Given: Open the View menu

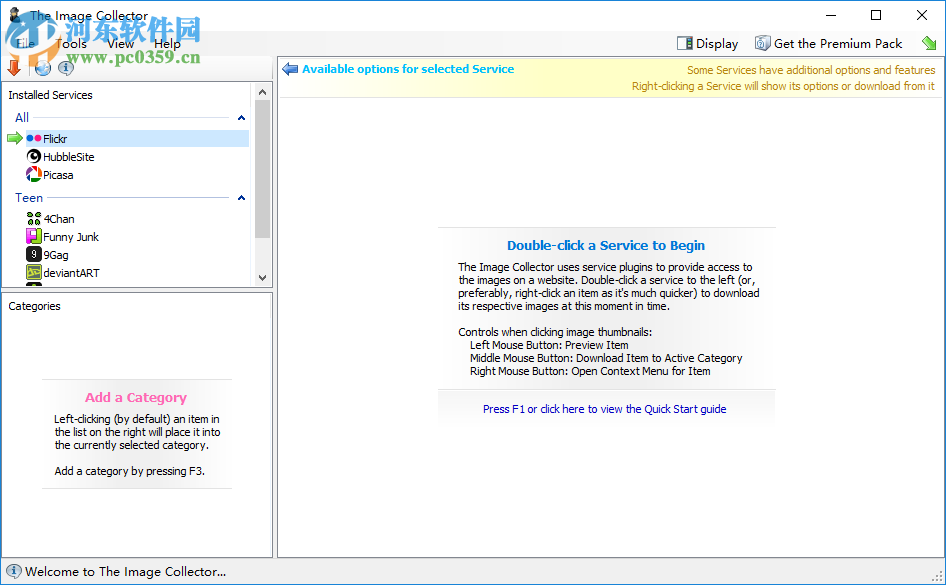Looking at the screenshot, I should click(x=120, y=44).
